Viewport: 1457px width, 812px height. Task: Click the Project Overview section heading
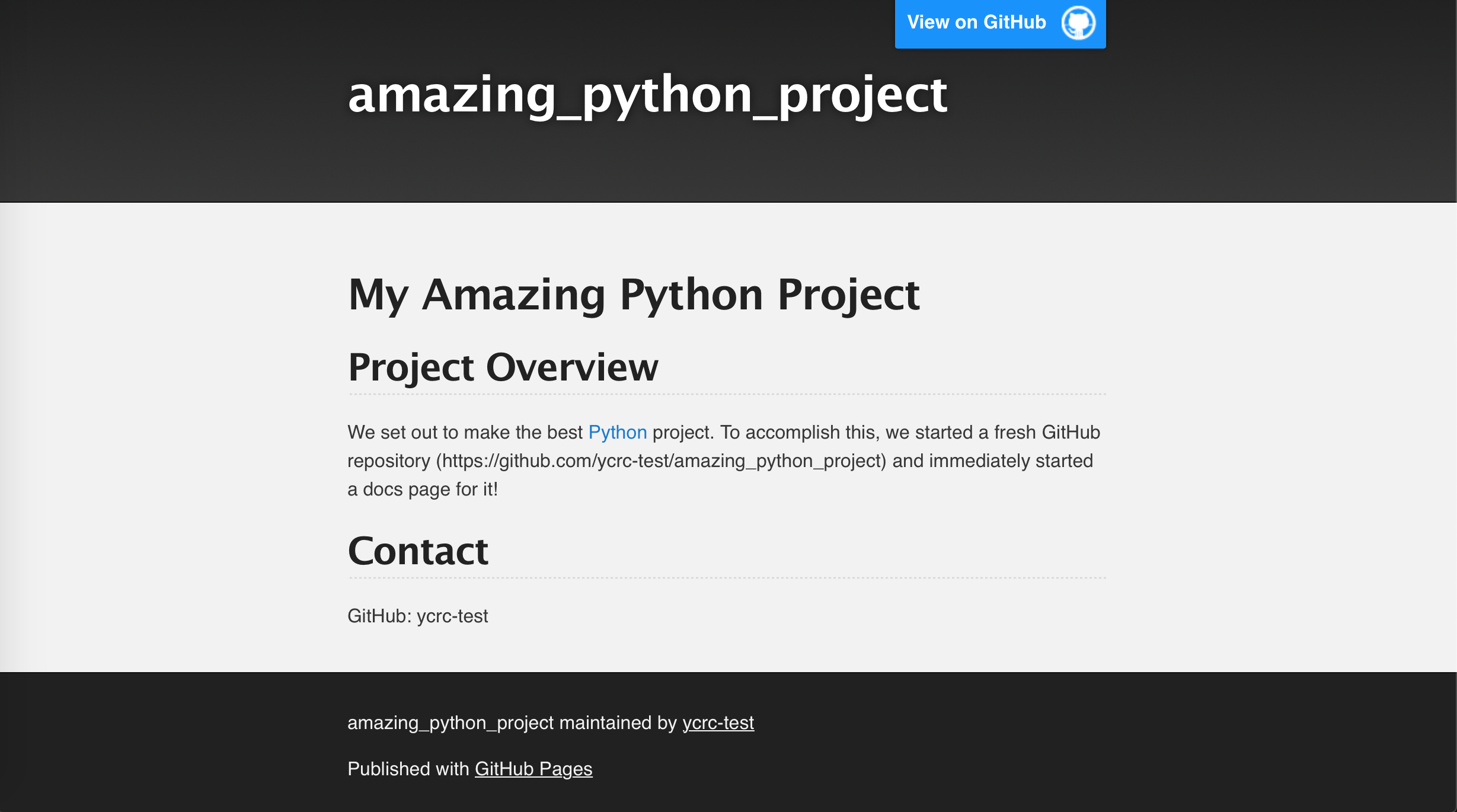(x=503, y=367)
